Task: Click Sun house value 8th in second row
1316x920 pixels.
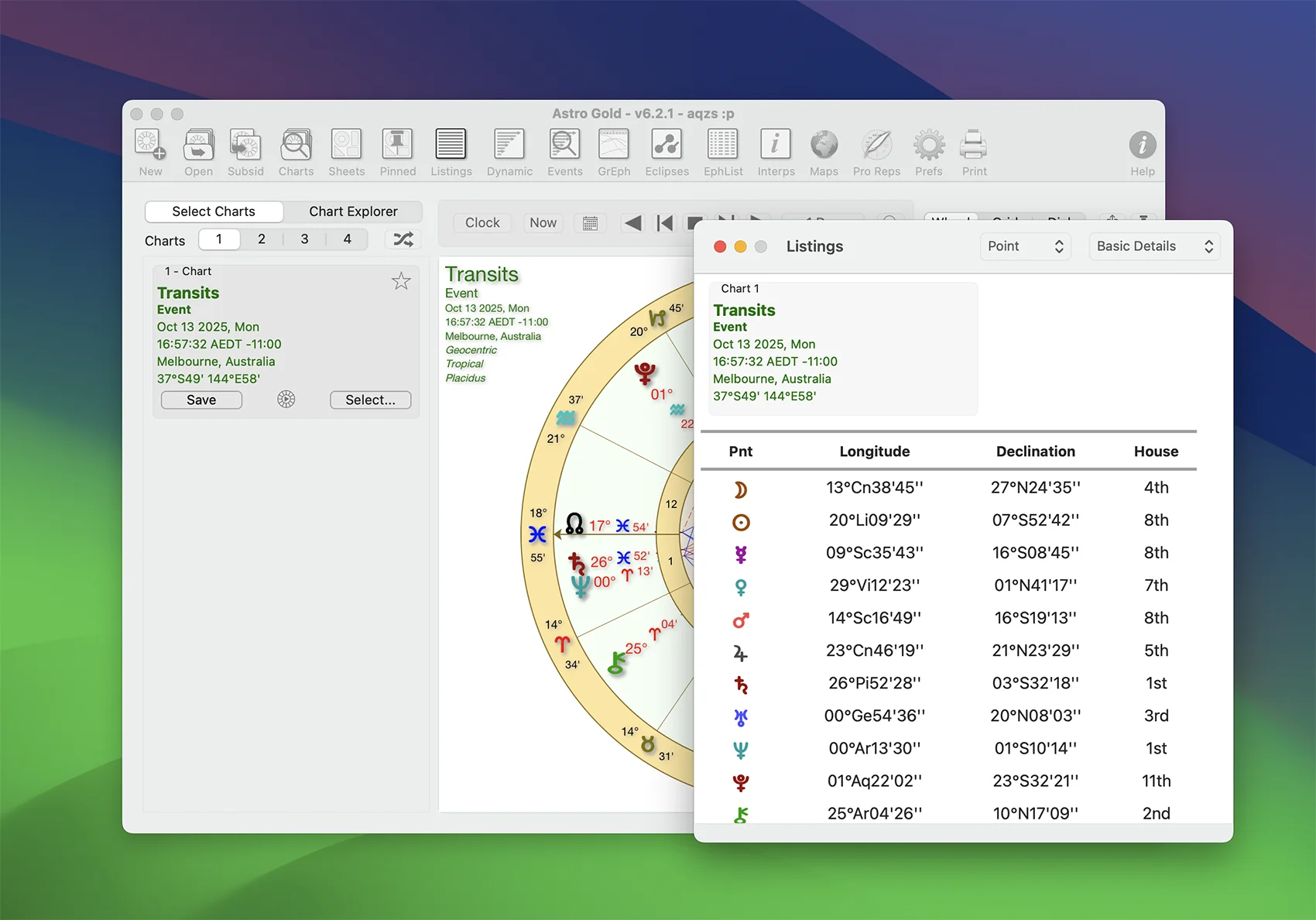Action: tap(1156, 520)
